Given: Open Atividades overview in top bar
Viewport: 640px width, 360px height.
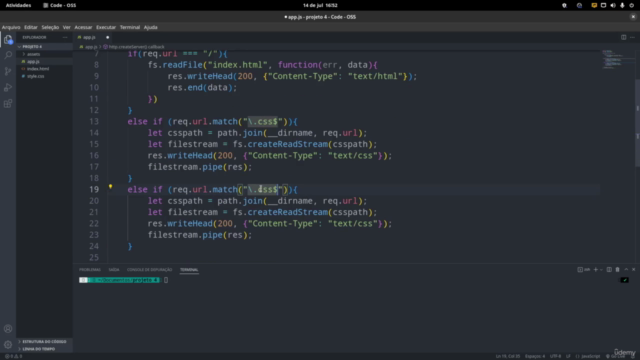Looking at the screenshot, I should coord(18,5).
